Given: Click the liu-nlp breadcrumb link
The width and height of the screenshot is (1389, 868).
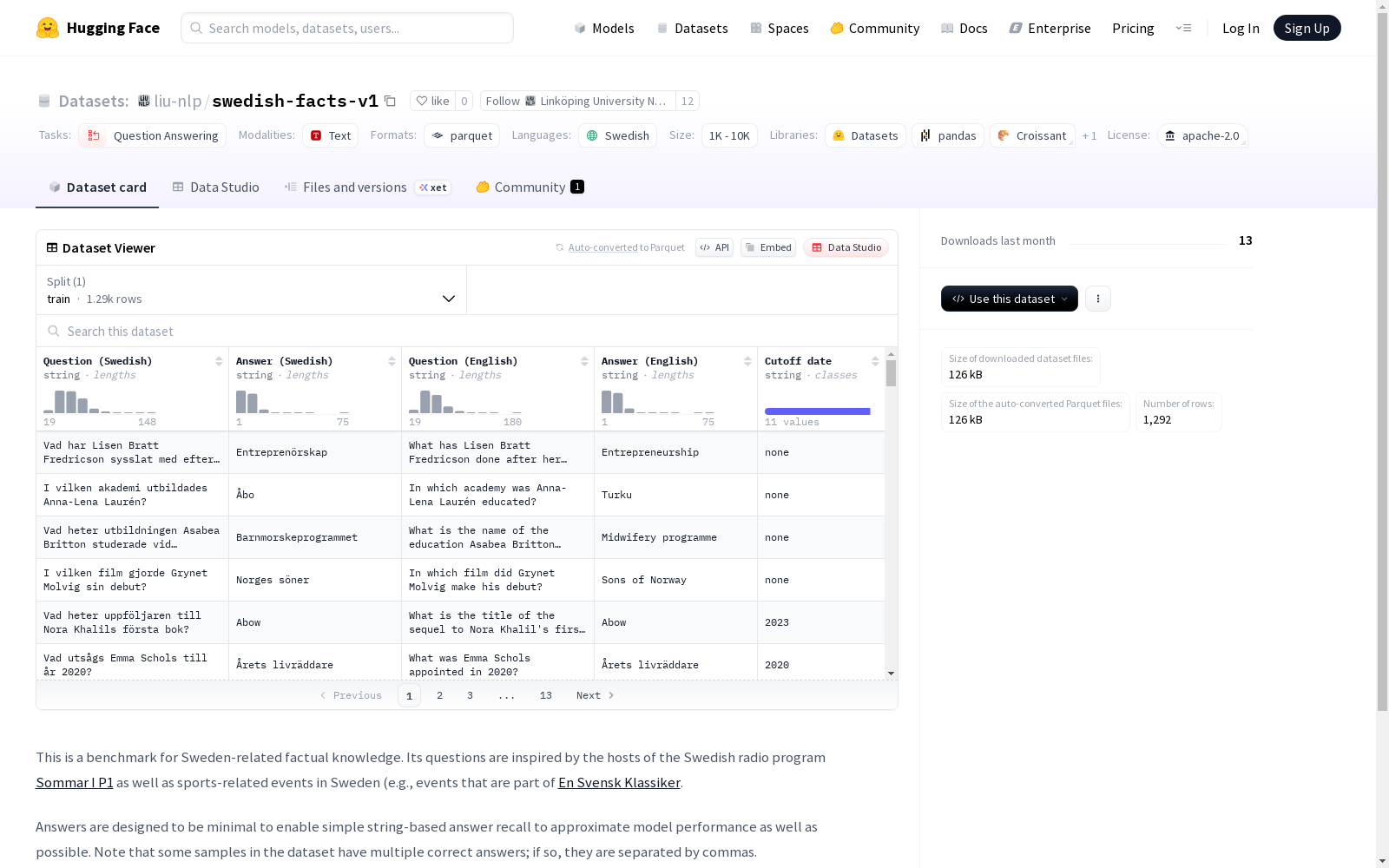Looking at the screenshot, I should coord(178,101).
